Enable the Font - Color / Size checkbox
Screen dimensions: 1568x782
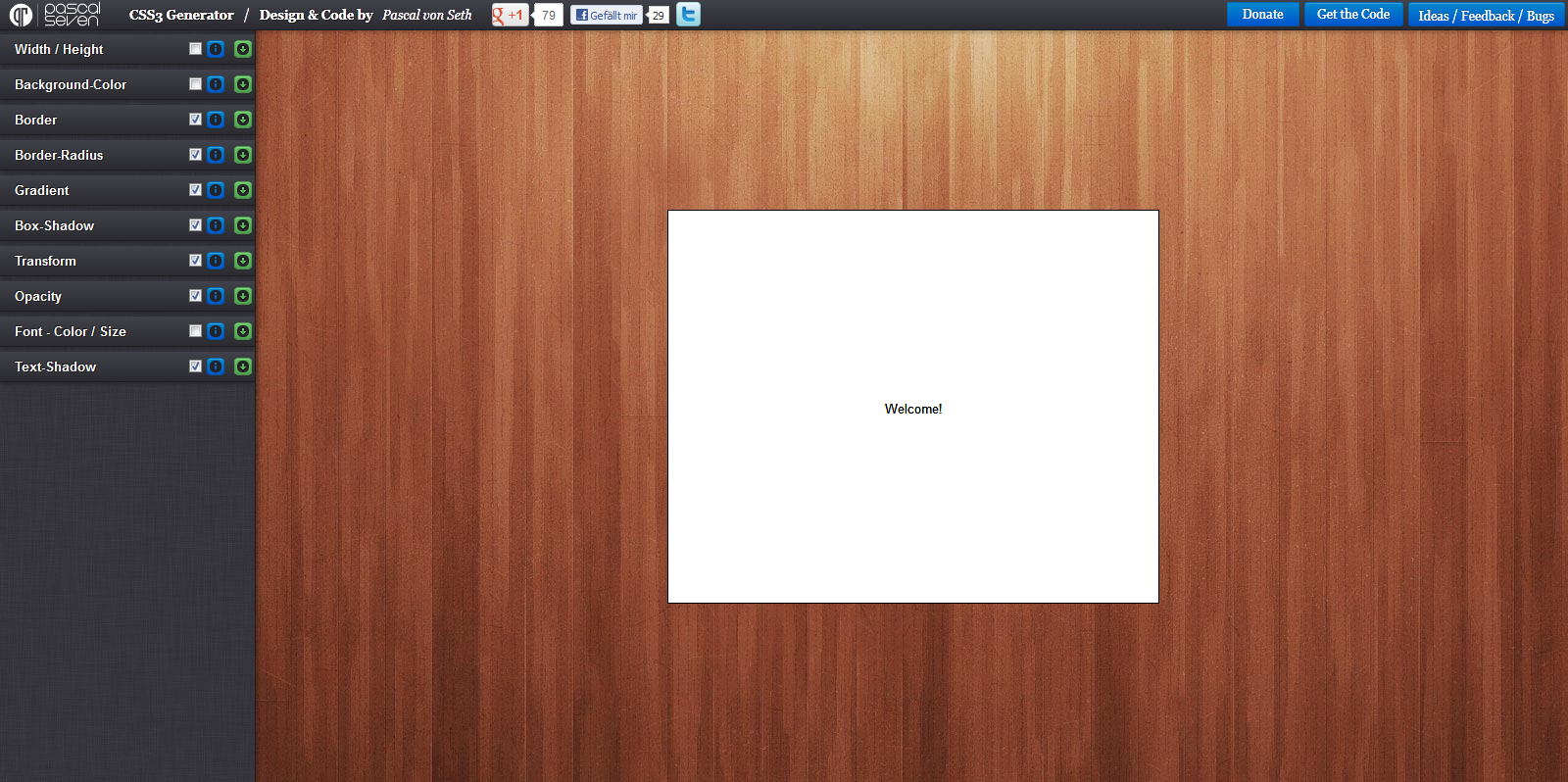click(x=195, y=331)
